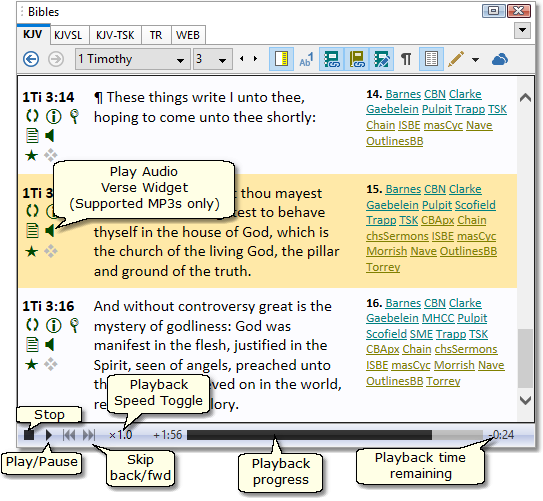Maximize the Bibles panel window

click(493, 11)
